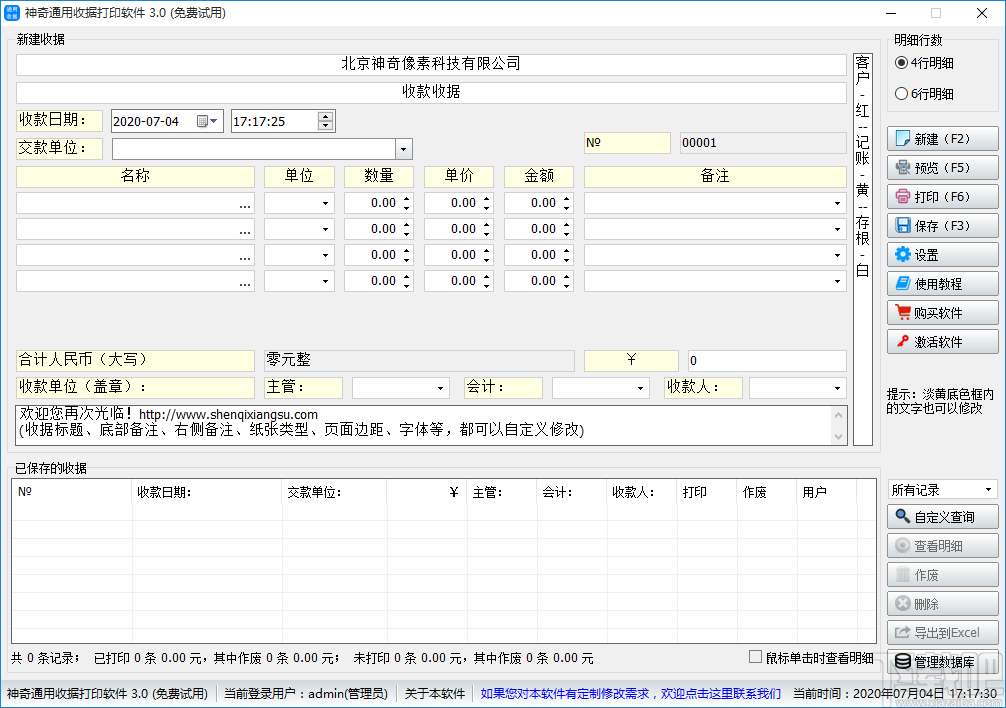Viewport: 1006px width, 708px height.
Task: Expand the 会计 dropdown
Action: pyautogui.click(x=640, y=388)
